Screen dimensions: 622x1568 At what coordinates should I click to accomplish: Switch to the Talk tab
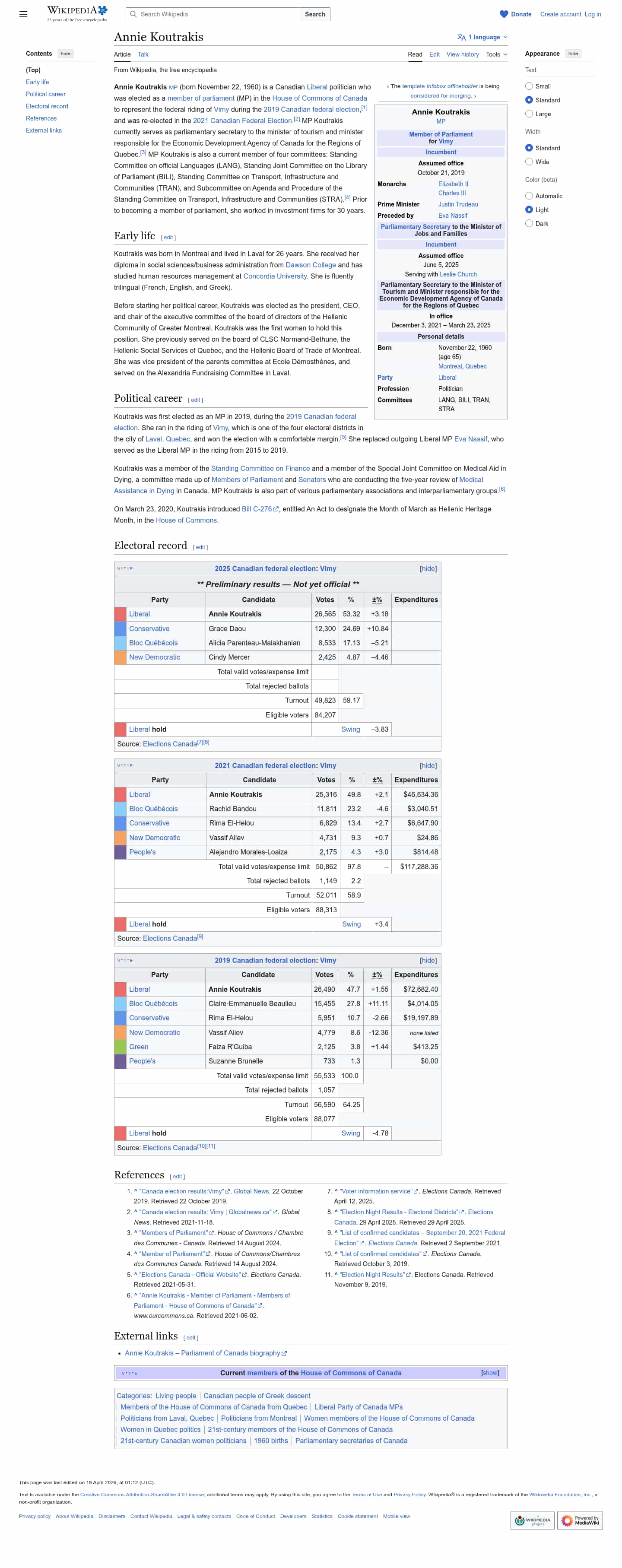click(143, 54)
